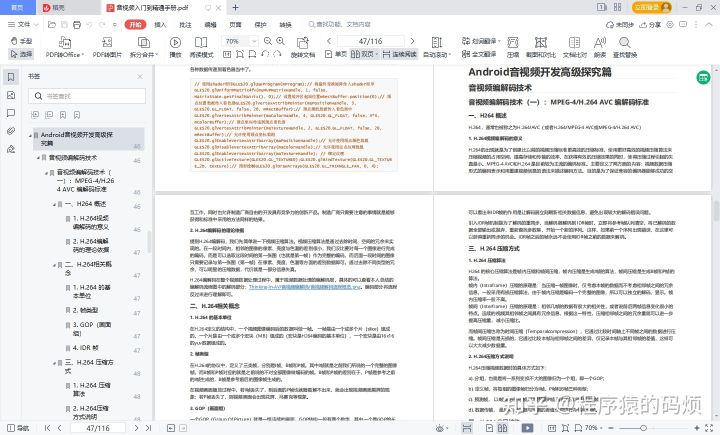Open word-selection translate options
The height and width of the screenshot is (435, 720).
pyautogui.click(x=481, y=41)
